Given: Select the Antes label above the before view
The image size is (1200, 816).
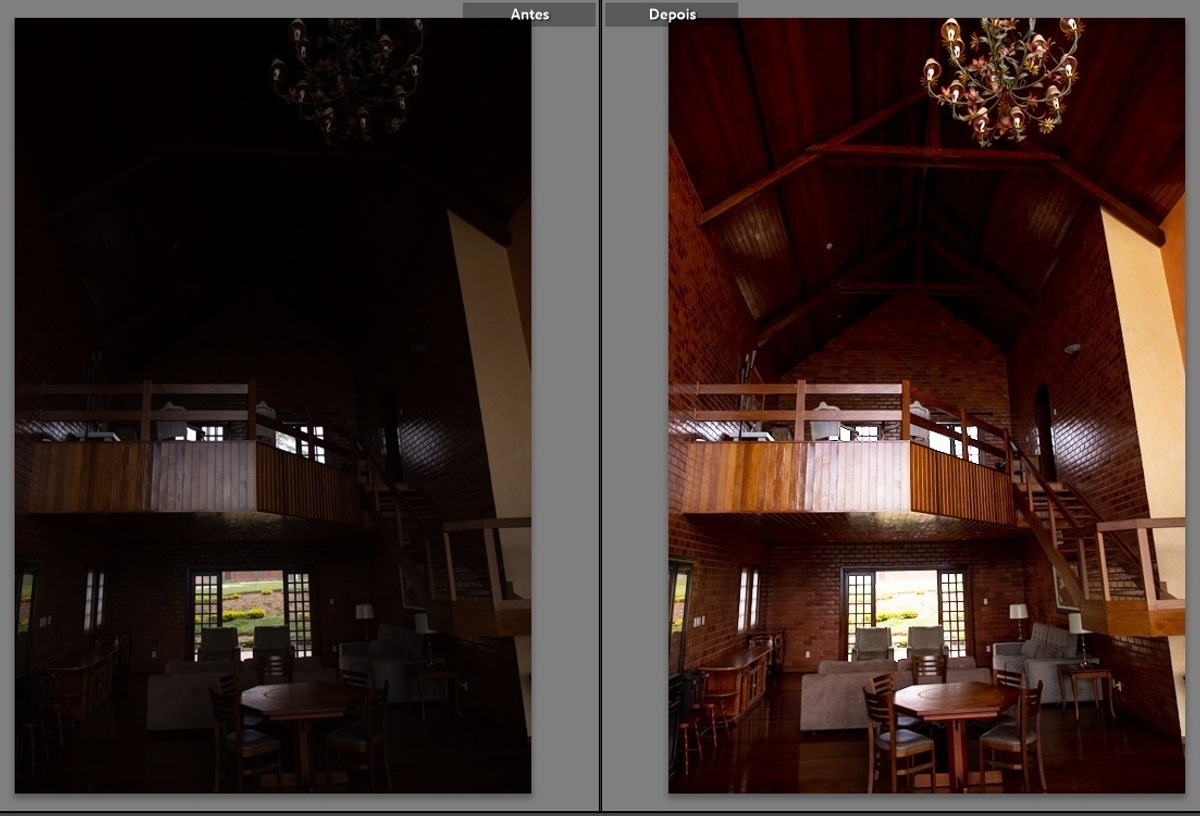Looking at the screenshot, I should (x=529, y=14).
